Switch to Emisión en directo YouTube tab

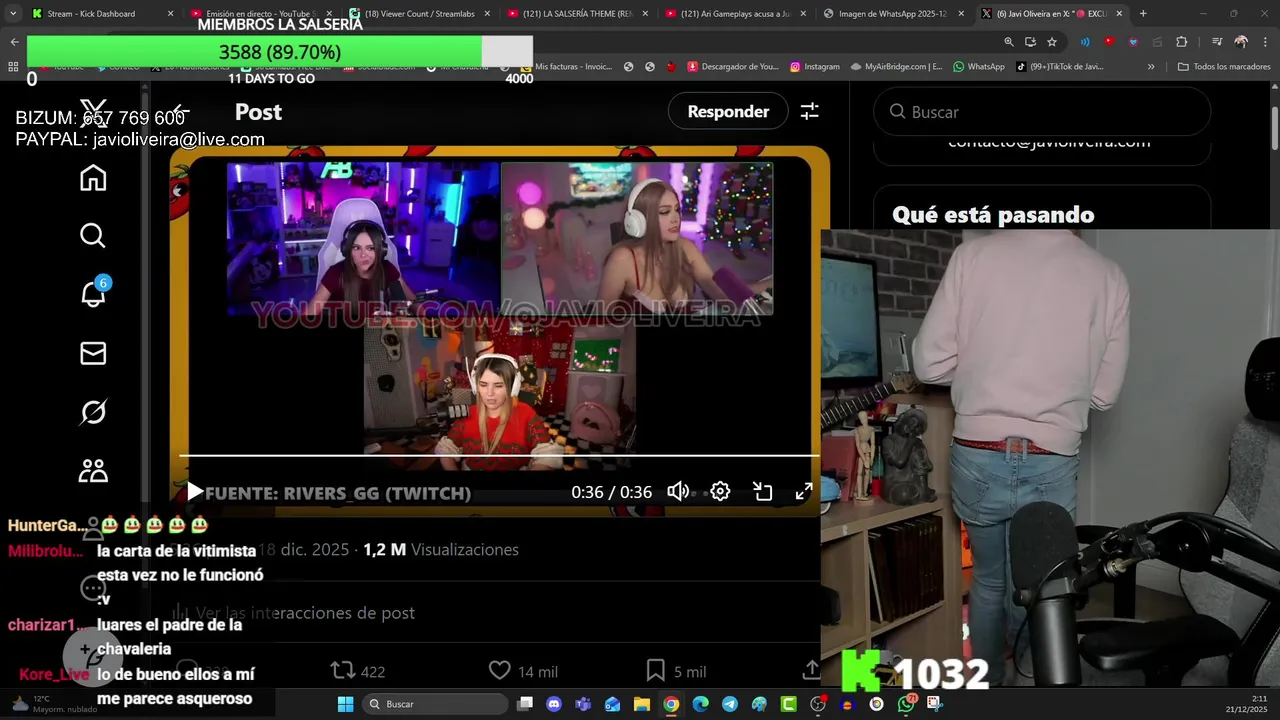tap(259, 14)
